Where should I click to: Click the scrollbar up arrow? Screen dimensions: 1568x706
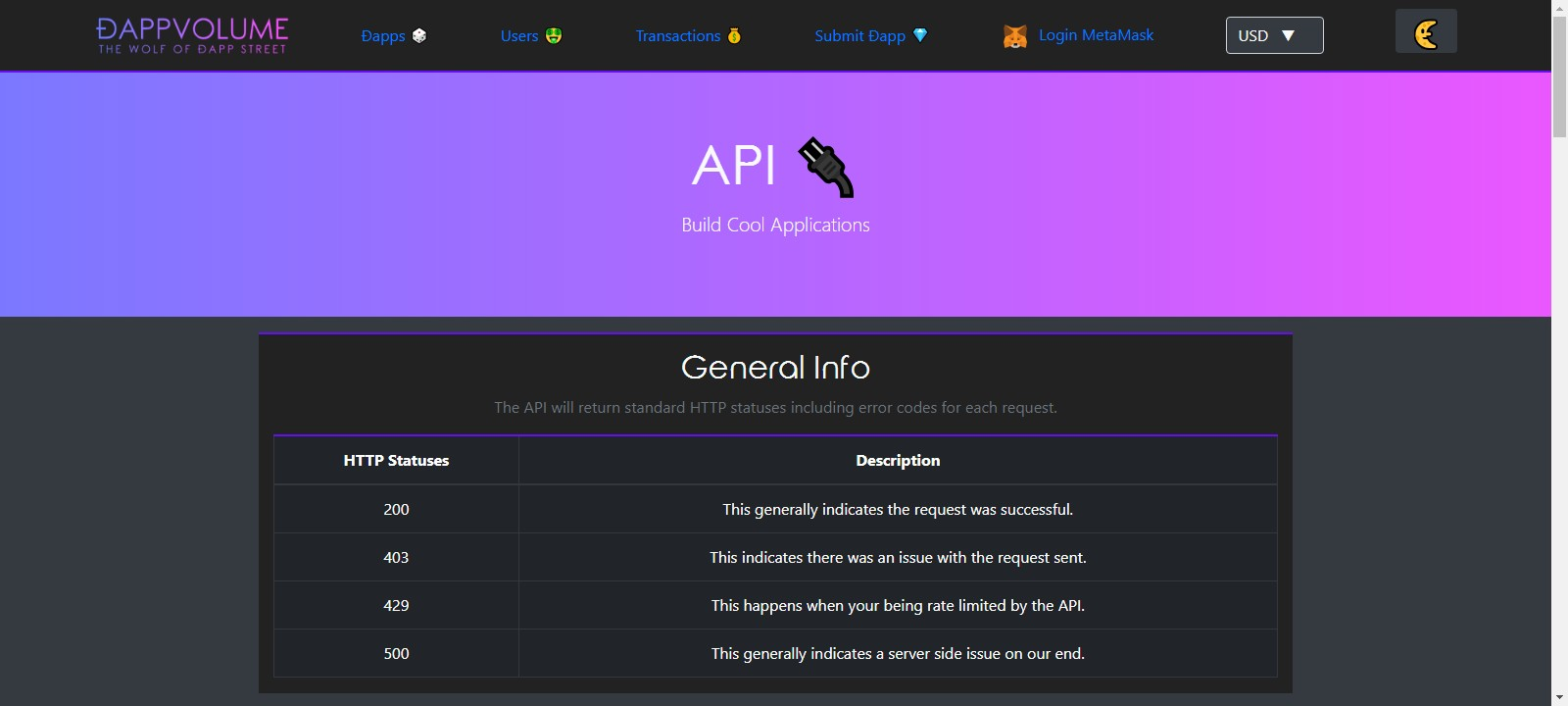(x=1559, y=8)
